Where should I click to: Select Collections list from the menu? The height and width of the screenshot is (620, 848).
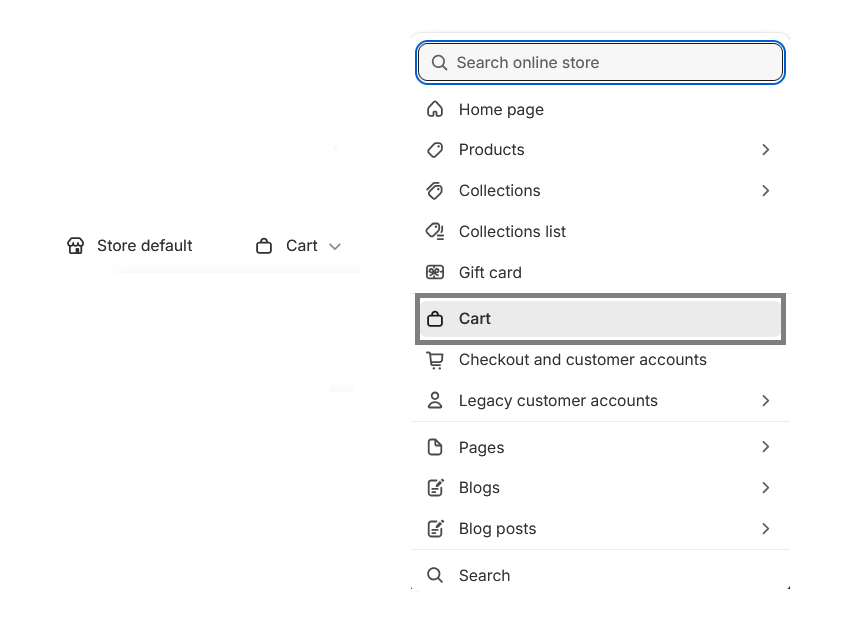tap(512, 231)
